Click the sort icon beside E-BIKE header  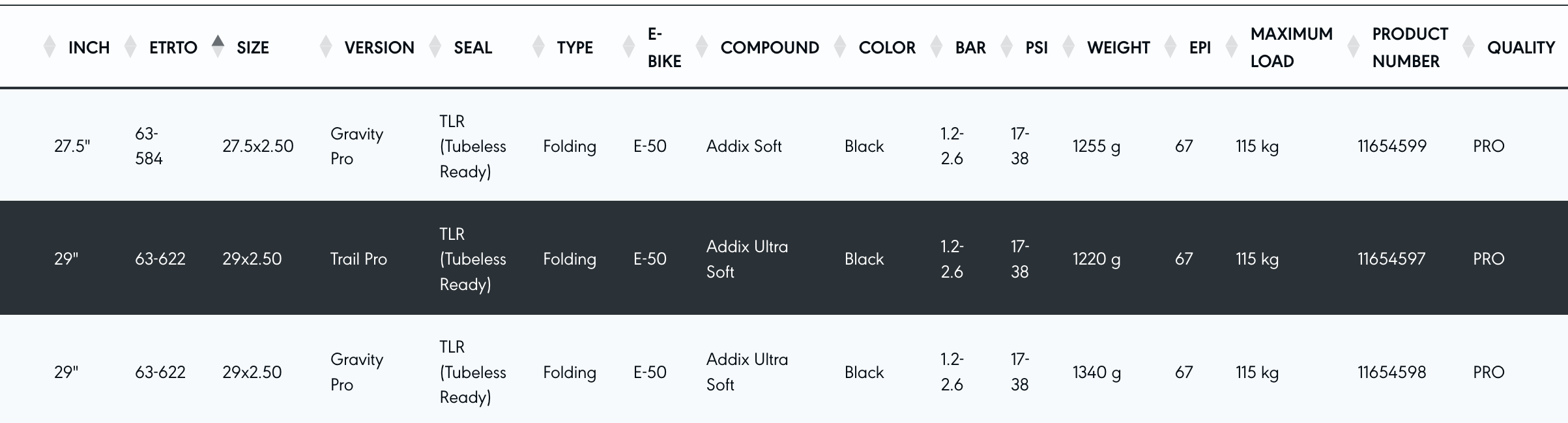pyautogui.click(x=629, y=47)
